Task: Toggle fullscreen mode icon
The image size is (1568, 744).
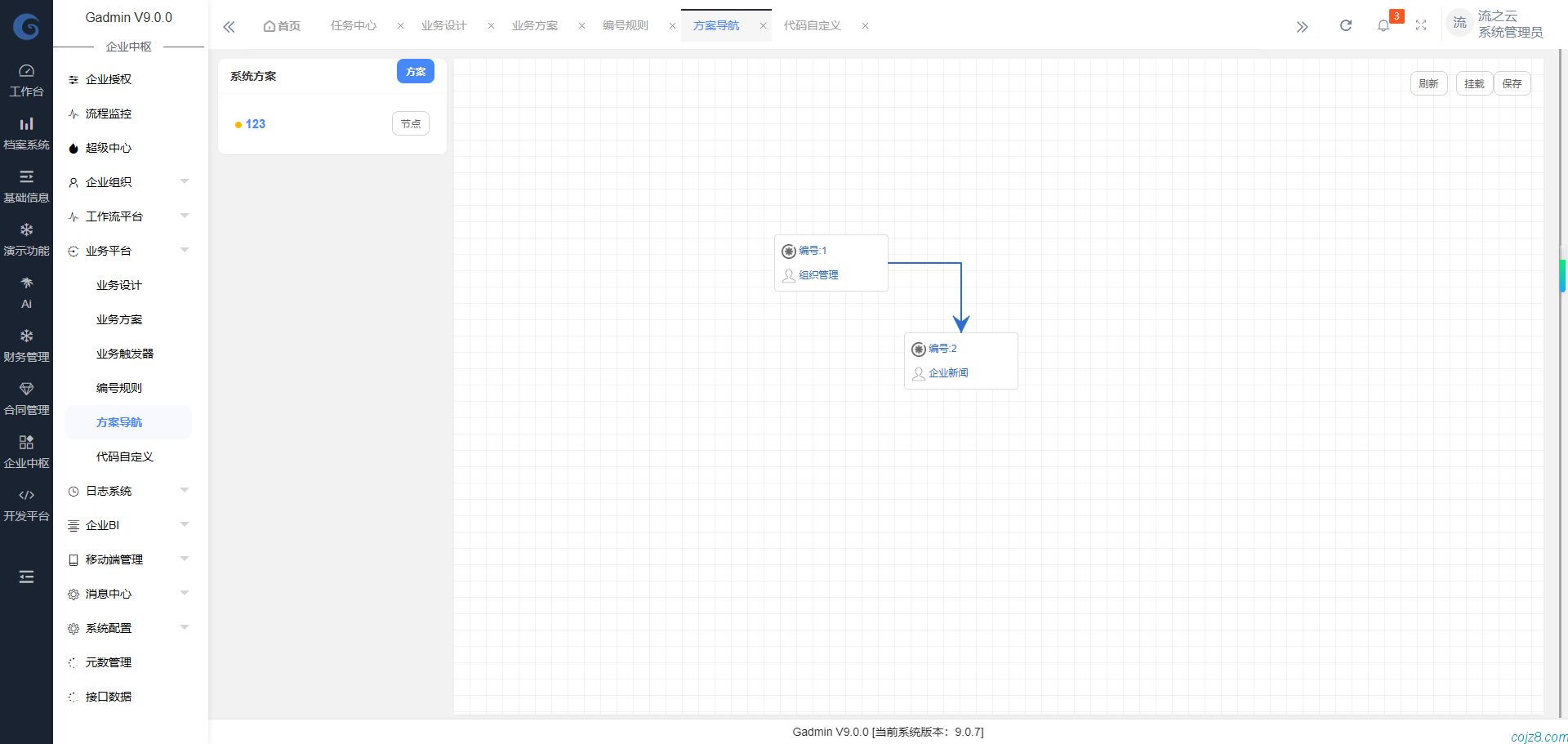Action: [1421, 26]
